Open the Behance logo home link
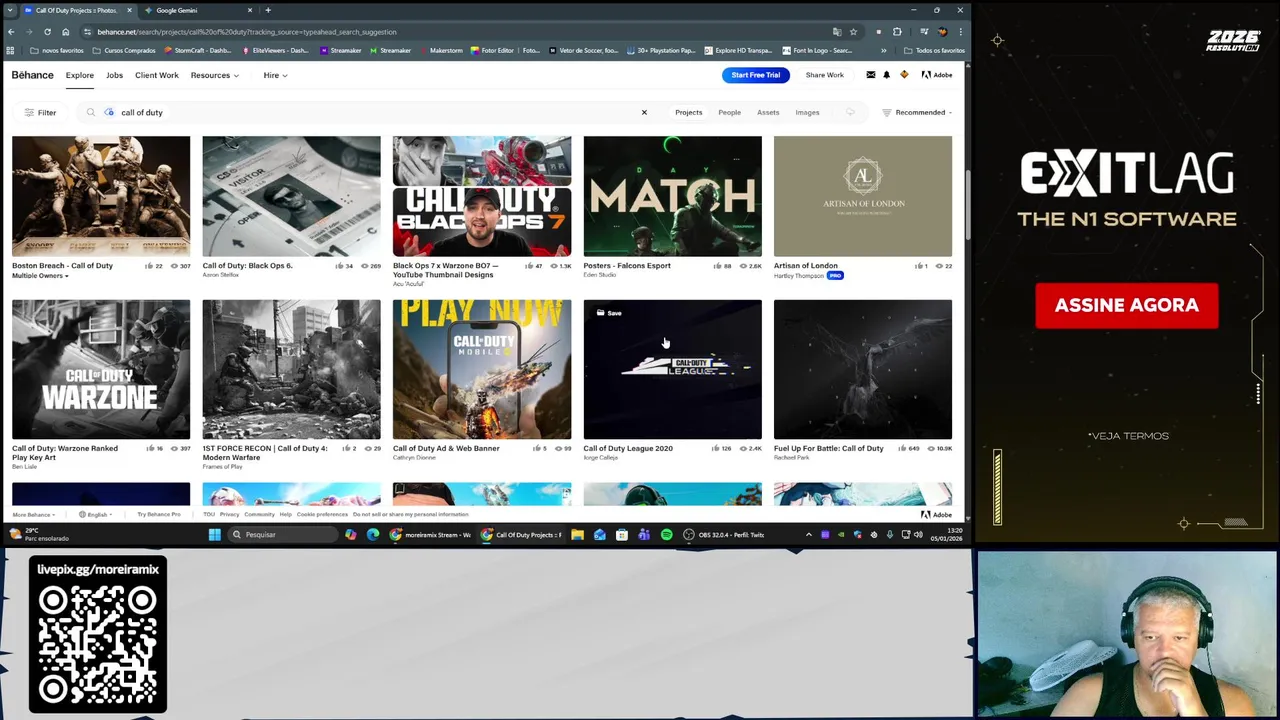This screenshot has width=1280, height=720. tap(32, 75)
